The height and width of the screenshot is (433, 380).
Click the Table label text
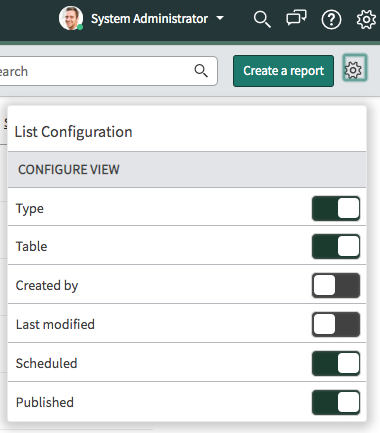click(x=31, y=246)
